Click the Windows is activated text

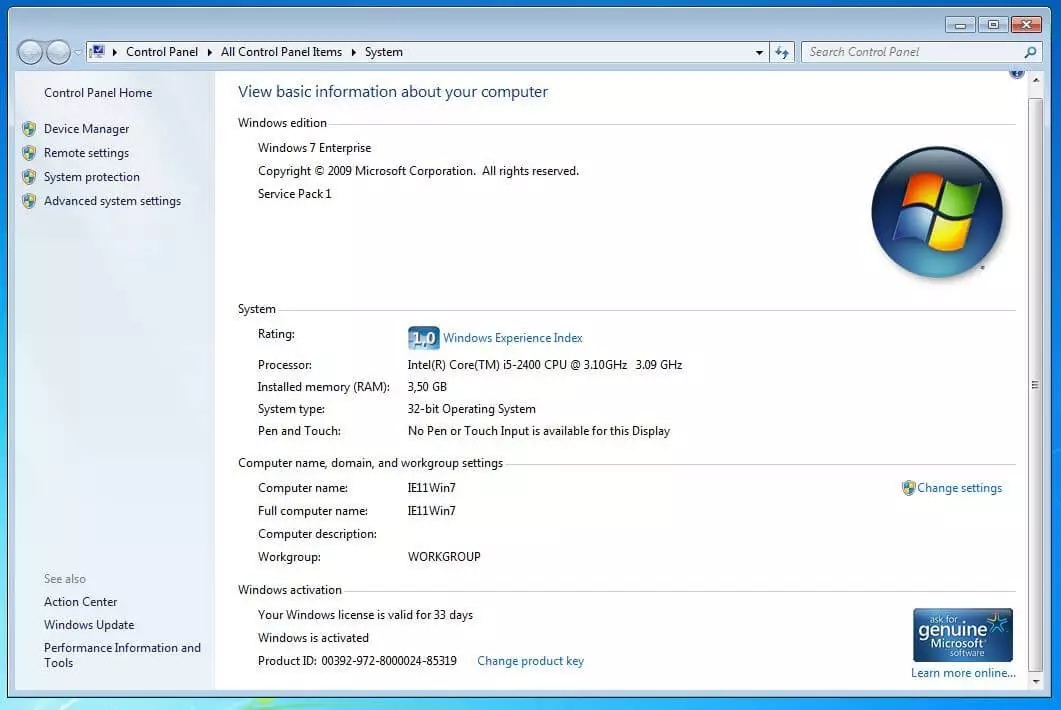click(x=313, y=638)
